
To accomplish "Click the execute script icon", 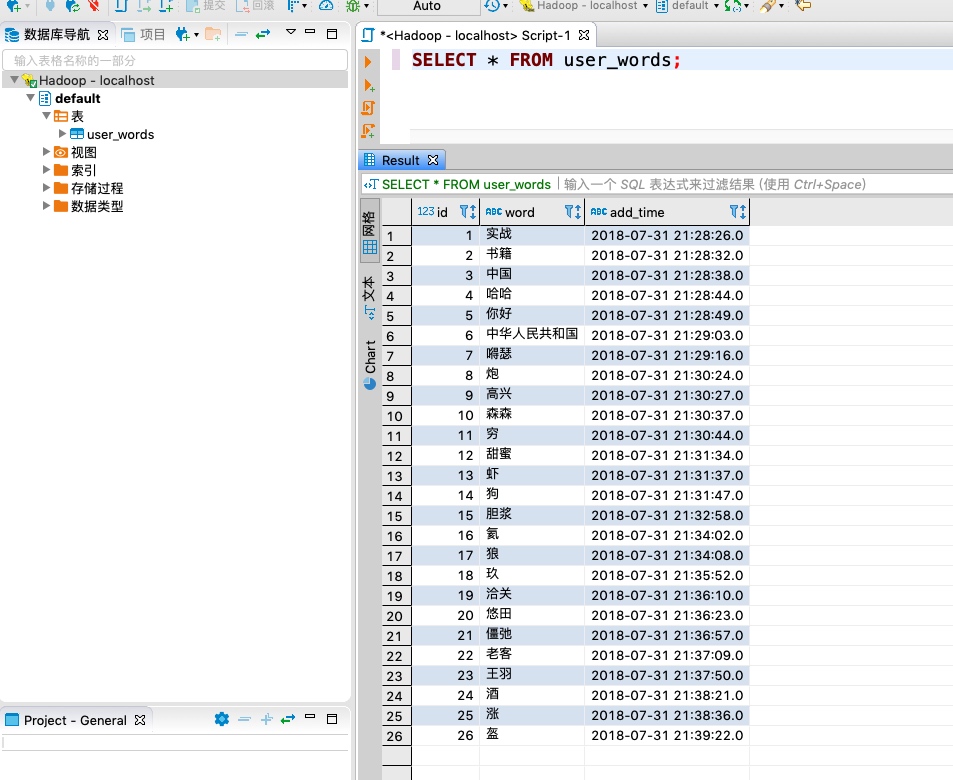I will 368,108.
